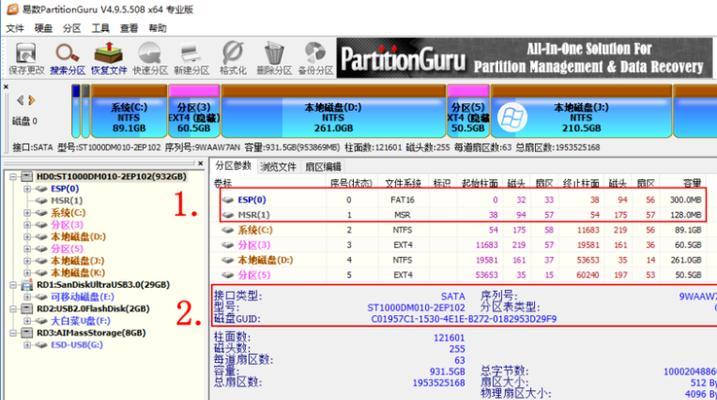This screenshot has height=400, width=717.
Task: Switch to the 扇区编辑 tab
Action: point(323,167)
